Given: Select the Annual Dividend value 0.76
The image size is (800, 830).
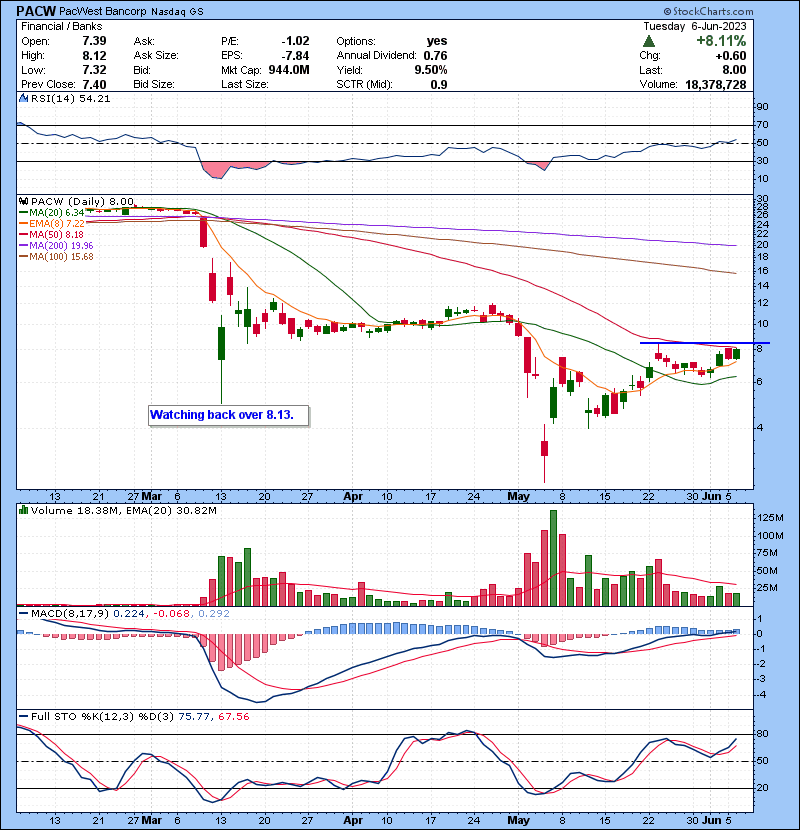Looking at the screenshot, I should click(435, 56).
